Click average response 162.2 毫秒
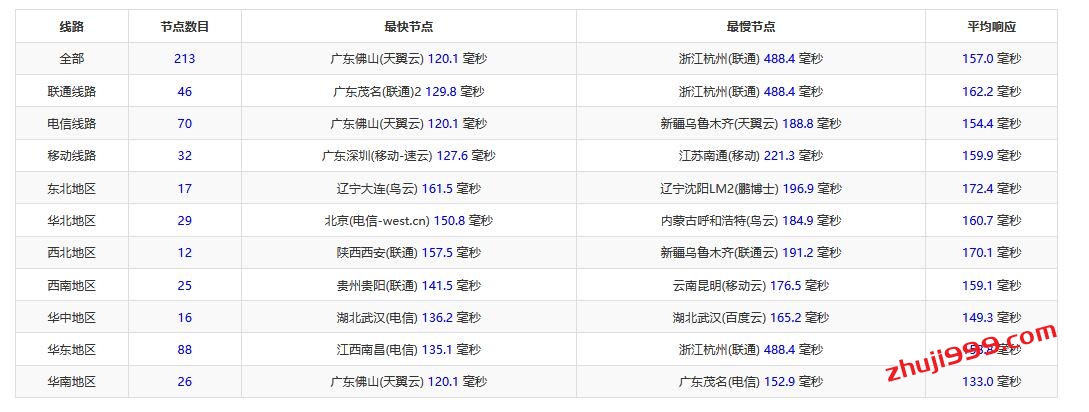 [992, 92]
